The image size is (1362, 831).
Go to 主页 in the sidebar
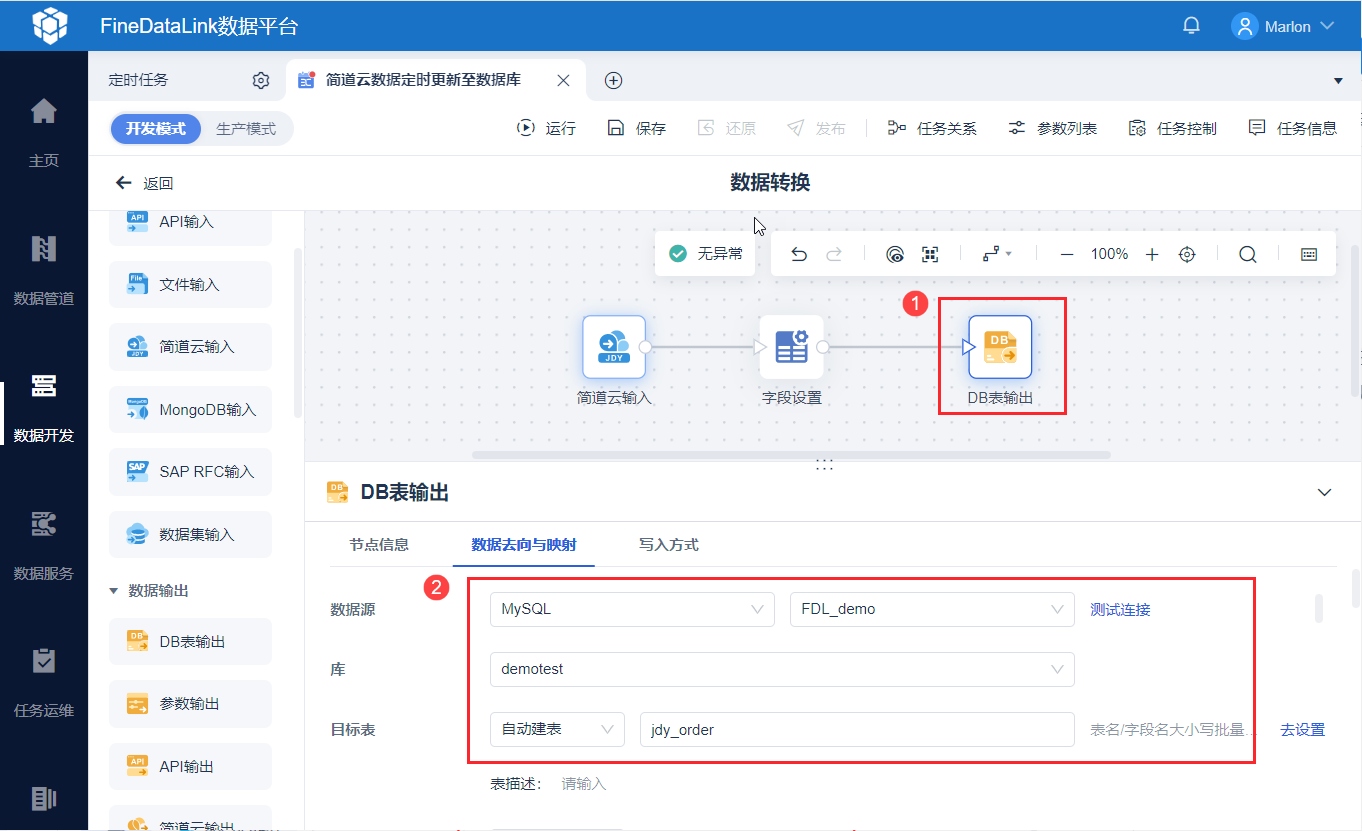click(x=44, y=130)
